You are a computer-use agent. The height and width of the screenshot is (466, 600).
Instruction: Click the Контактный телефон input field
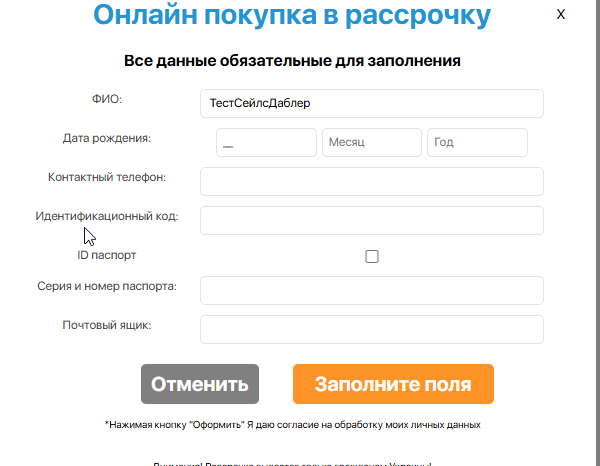click(372, 181)
